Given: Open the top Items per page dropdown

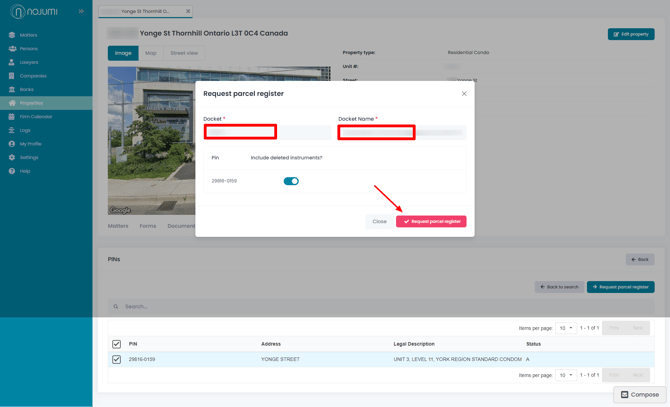Looking at the screenshot, I should (566, 328).
